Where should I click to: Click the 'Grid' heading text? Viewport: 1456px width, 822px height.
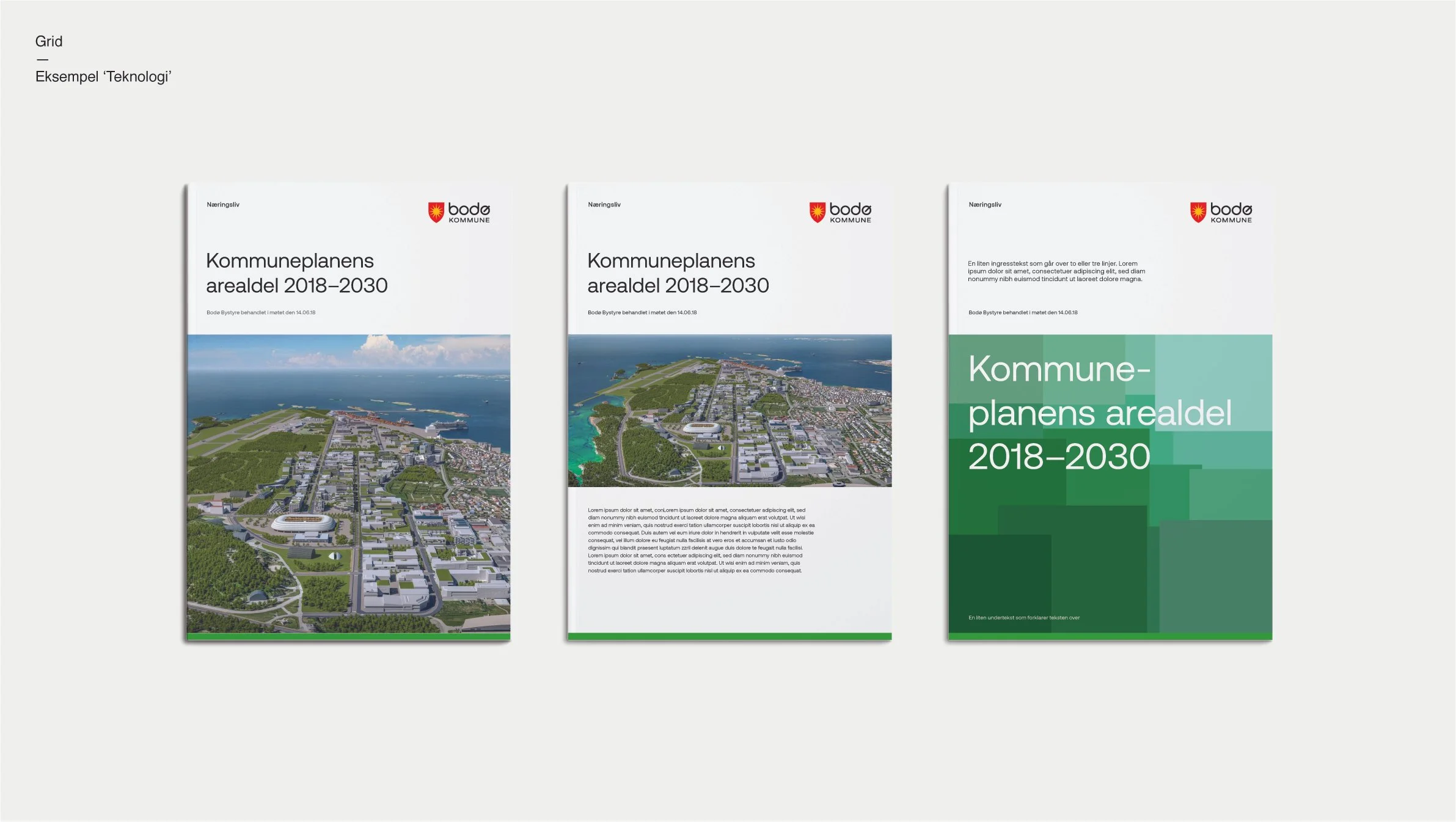tap(49, 41)
